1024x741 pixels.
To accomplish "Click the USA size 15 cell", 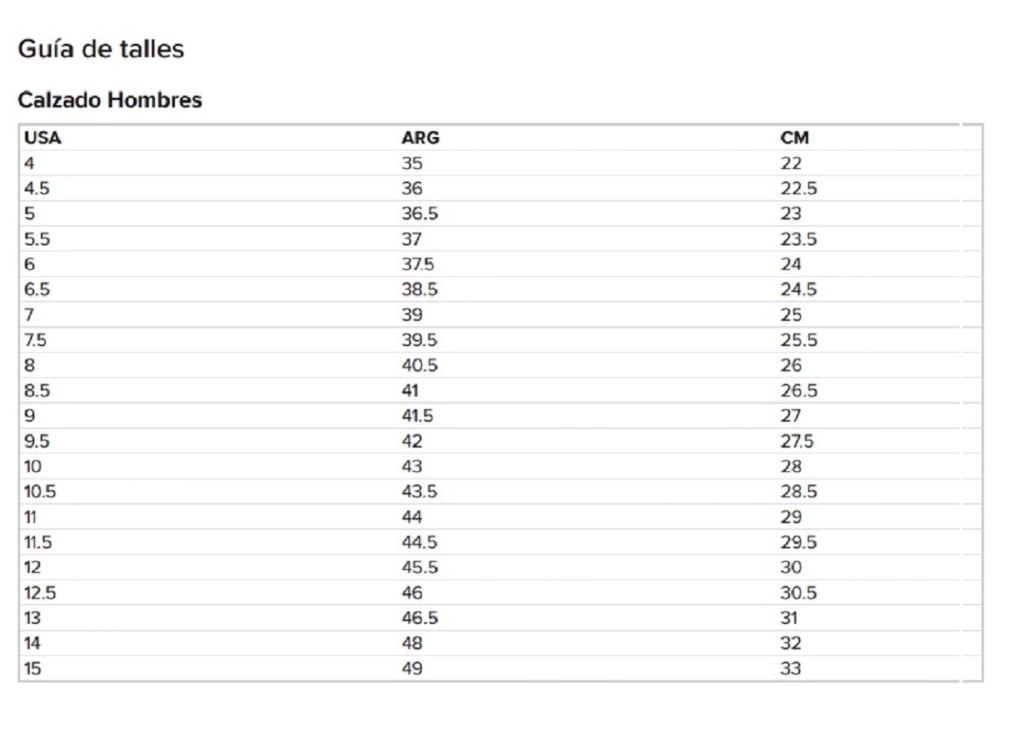I will click(33, 668).
